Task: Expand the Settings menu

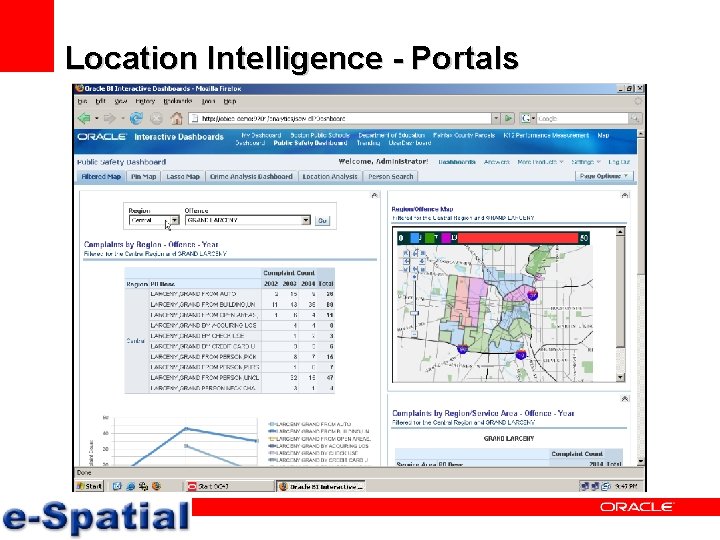Action: tap(585, 162)
